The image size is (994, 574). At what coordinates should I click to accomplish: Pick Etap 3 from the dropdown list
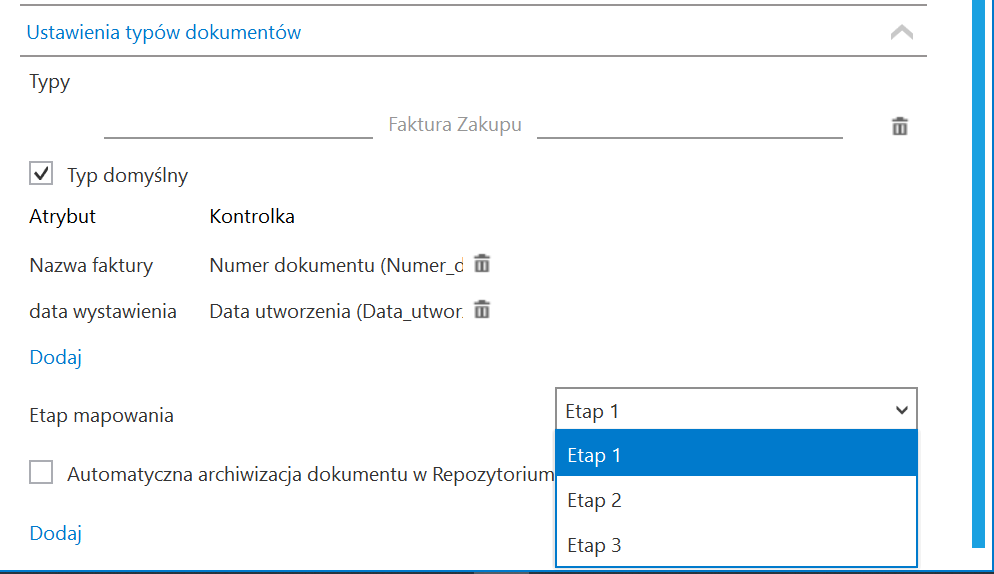[736, 544]
